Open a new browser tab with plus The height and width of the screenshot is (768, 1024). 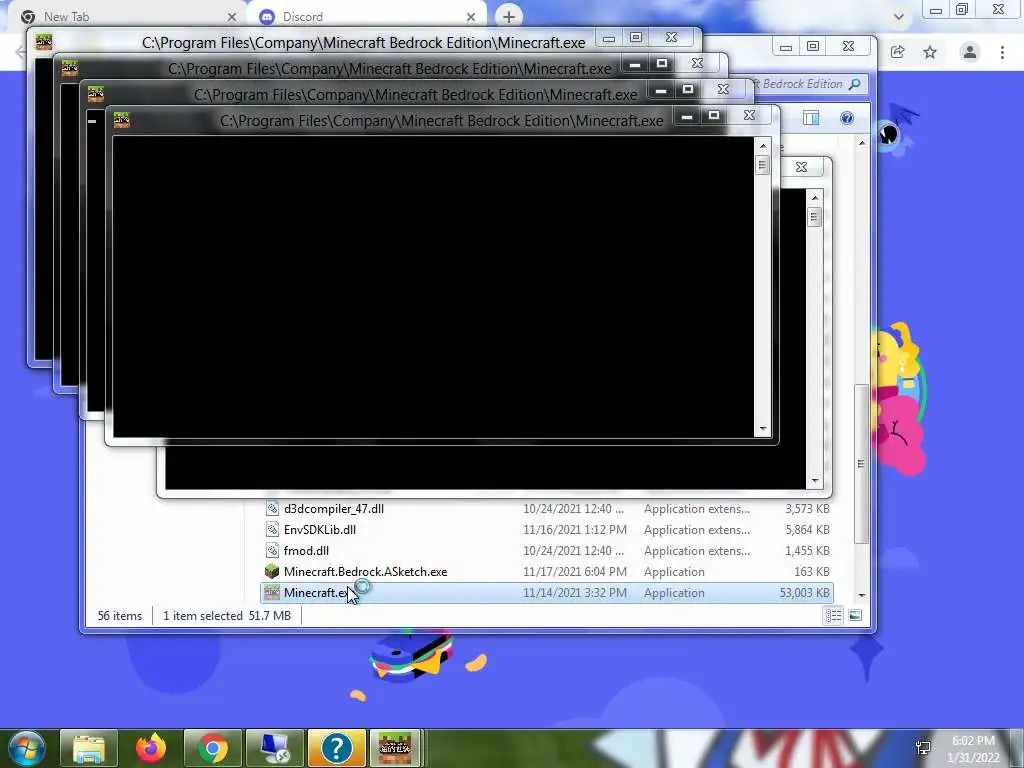[x=509, y=17]
